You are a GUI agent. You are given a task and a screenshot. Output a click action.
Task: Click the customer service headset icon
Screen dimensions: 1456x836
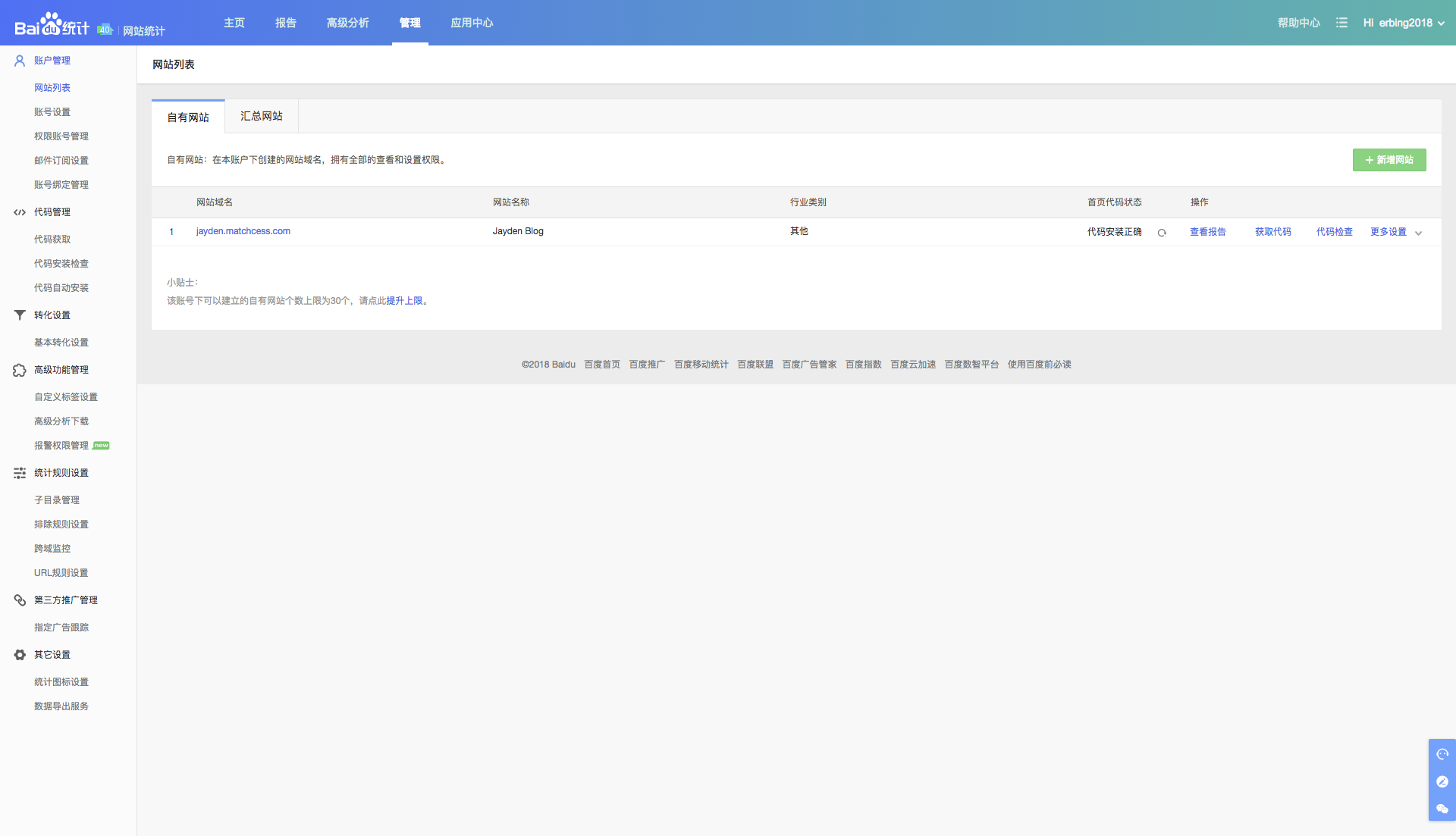point(1442,754)
